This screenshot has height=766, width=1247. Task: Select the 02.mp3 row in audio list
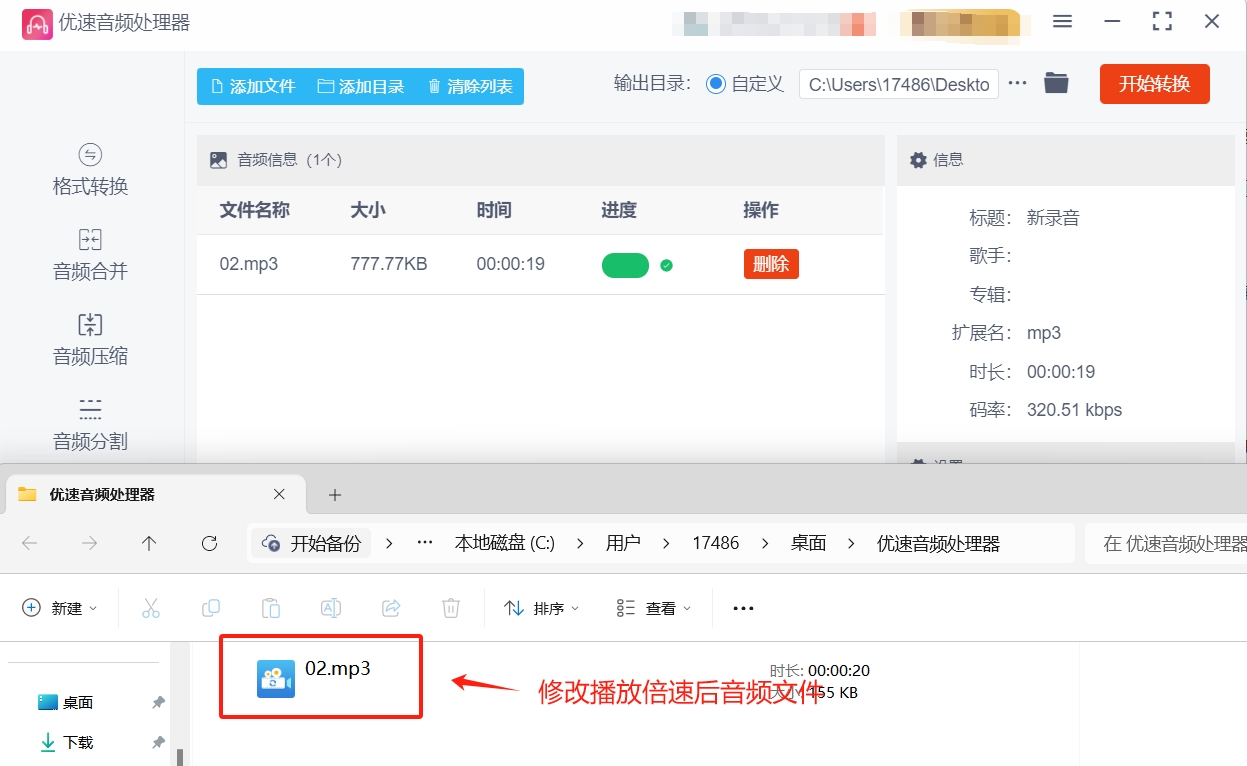pos(540,264)
